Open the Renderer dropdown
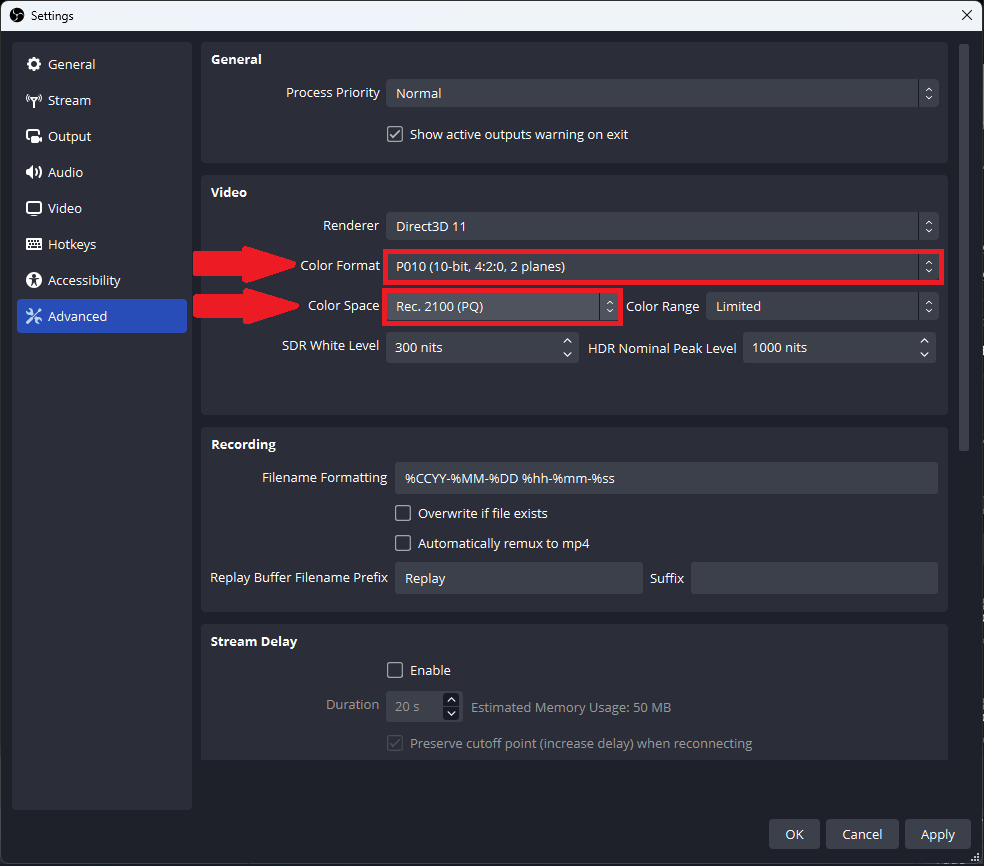Screen dimensions: 984x866 click(662, 226)
